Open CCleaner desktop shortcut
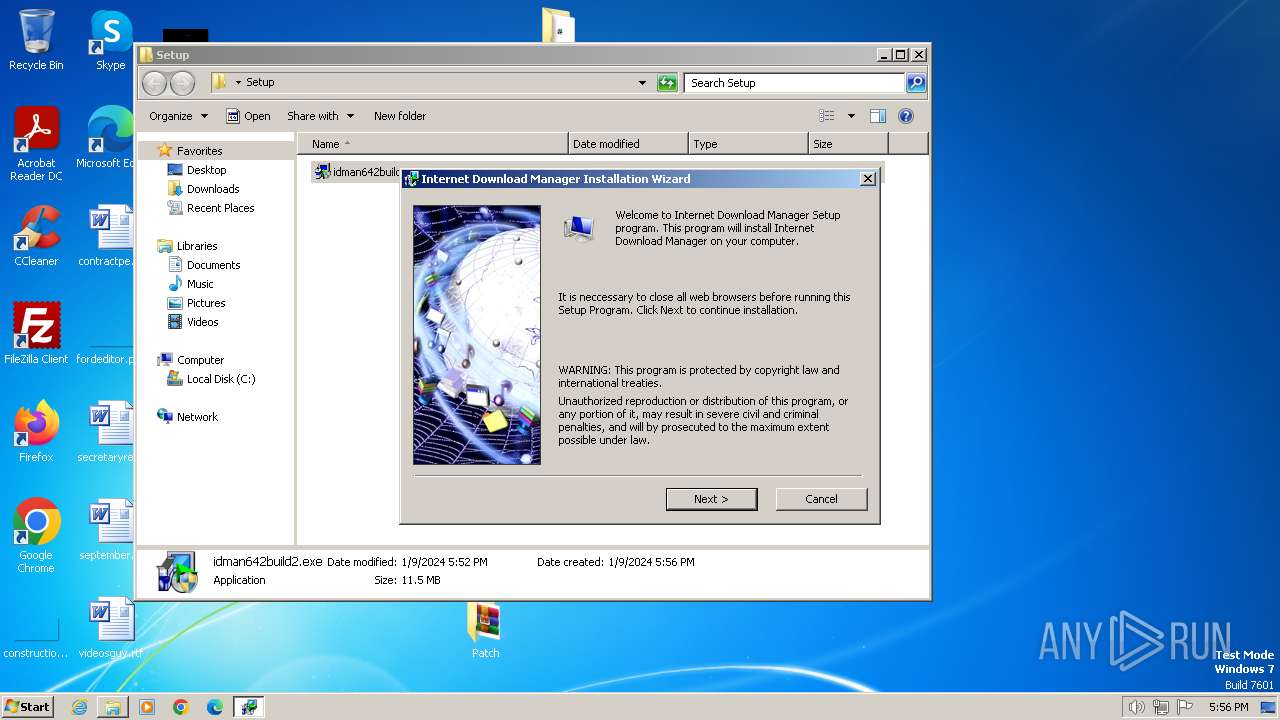The image size is (1280, 720). point(36,236)
